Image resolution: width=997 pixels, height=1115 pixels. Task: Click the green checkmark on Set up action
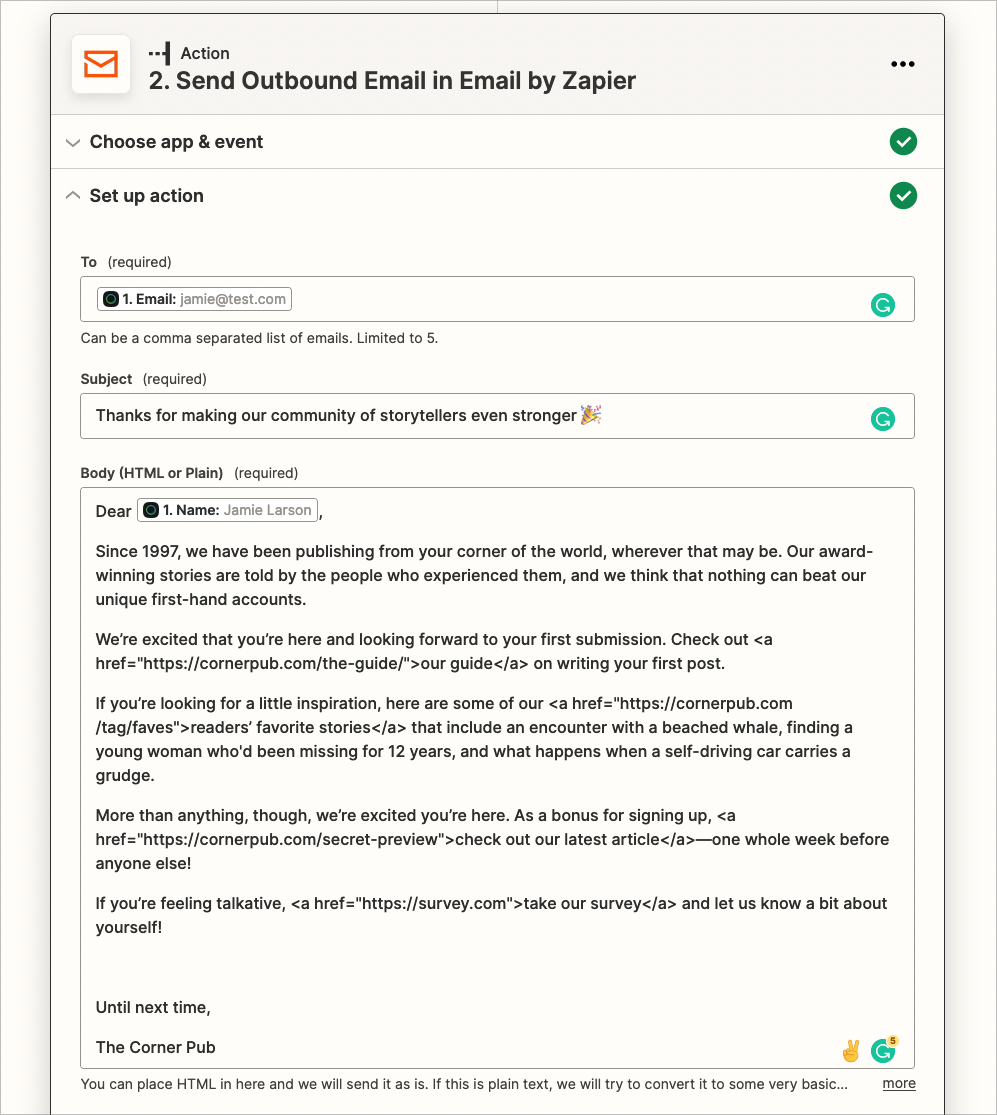[x=903, y=195]
